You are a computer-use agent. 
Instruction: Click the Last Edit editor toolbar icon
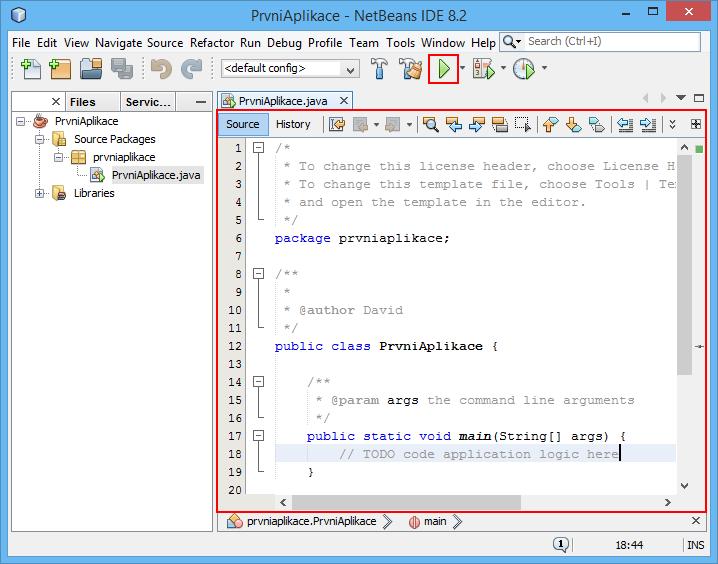point(337,124)
